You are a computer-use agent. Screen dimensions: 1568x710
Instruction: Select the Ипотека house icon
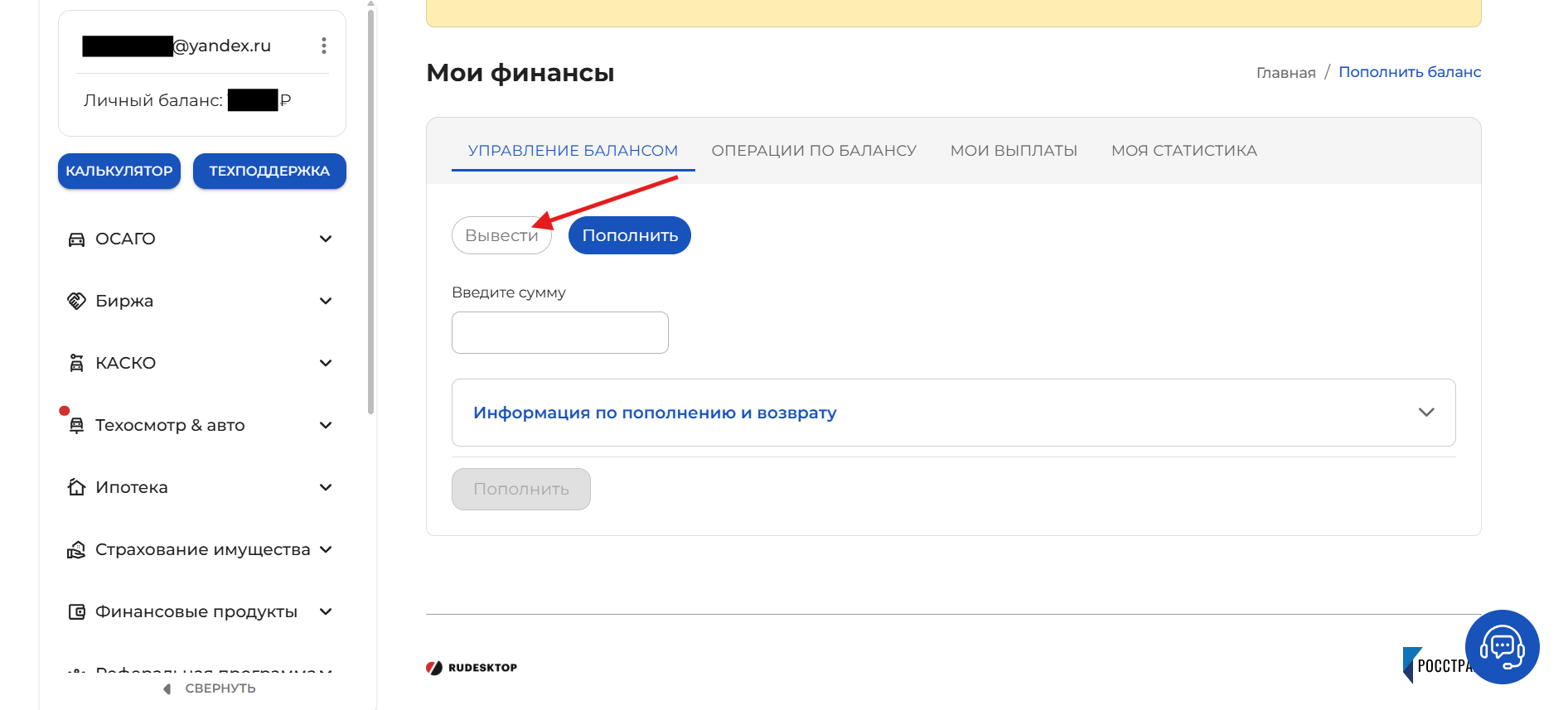coord(76,486)
